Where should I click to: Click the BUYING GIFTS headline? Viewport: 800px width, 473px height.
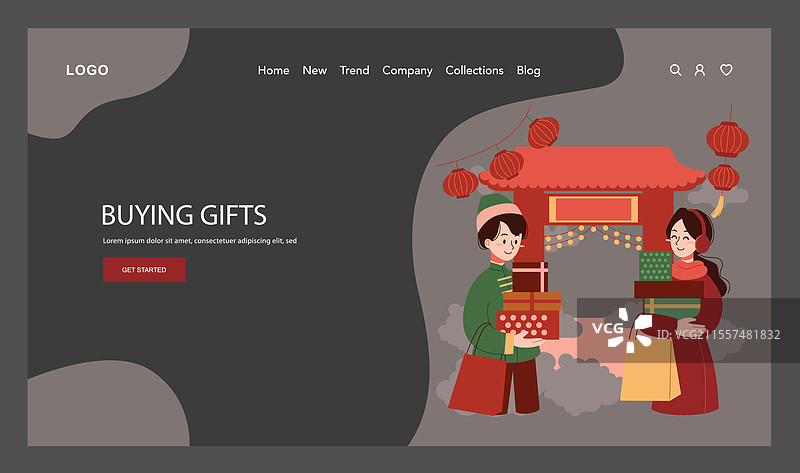pyautogui.click(x=184, y=215)
